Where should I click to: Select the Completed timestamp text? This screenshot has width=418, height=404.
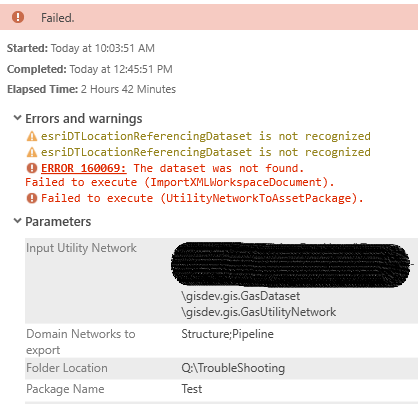pyautogui.click(x=121, y=69)
